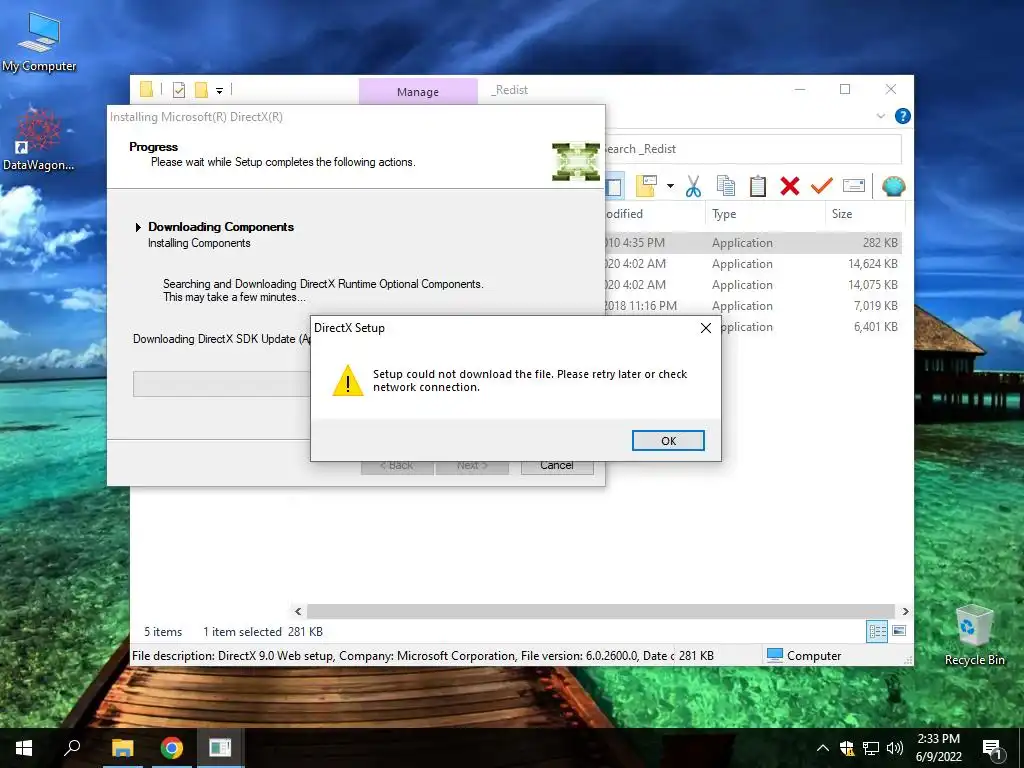Click the volume speaker tray icon
This screenshot has height=768, width=1024.
(895, 748)
